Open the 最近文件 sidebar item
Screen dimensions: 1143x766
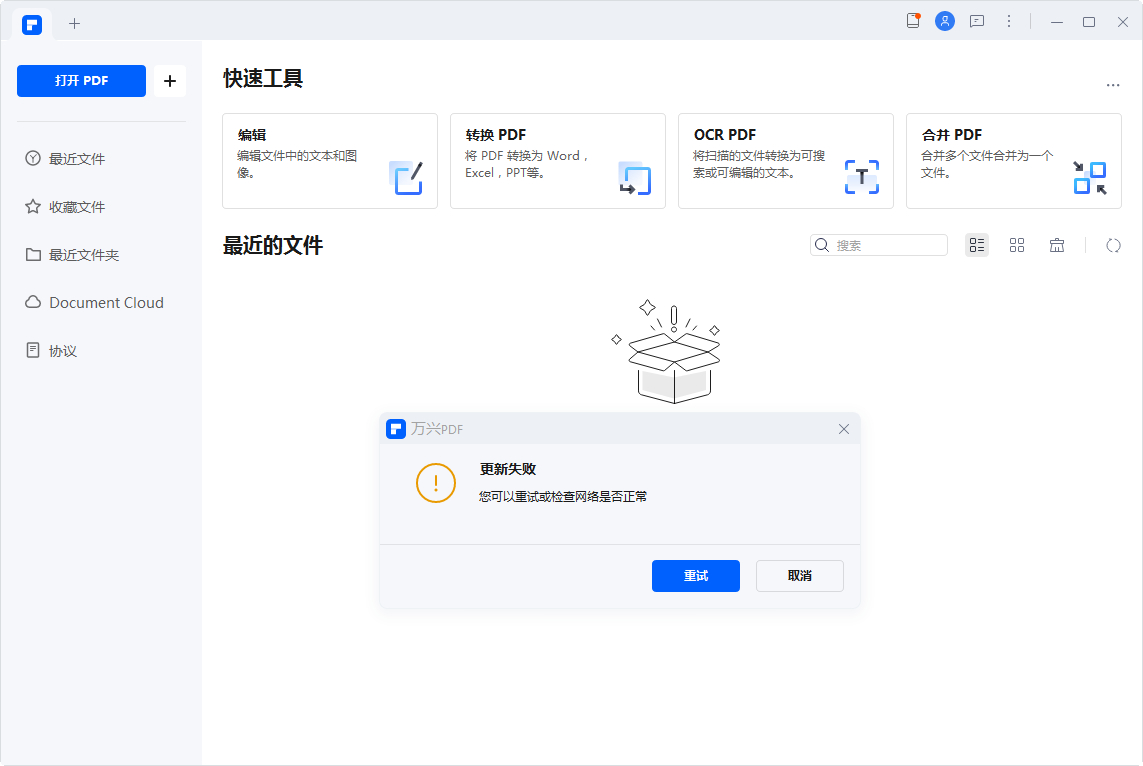77,159
